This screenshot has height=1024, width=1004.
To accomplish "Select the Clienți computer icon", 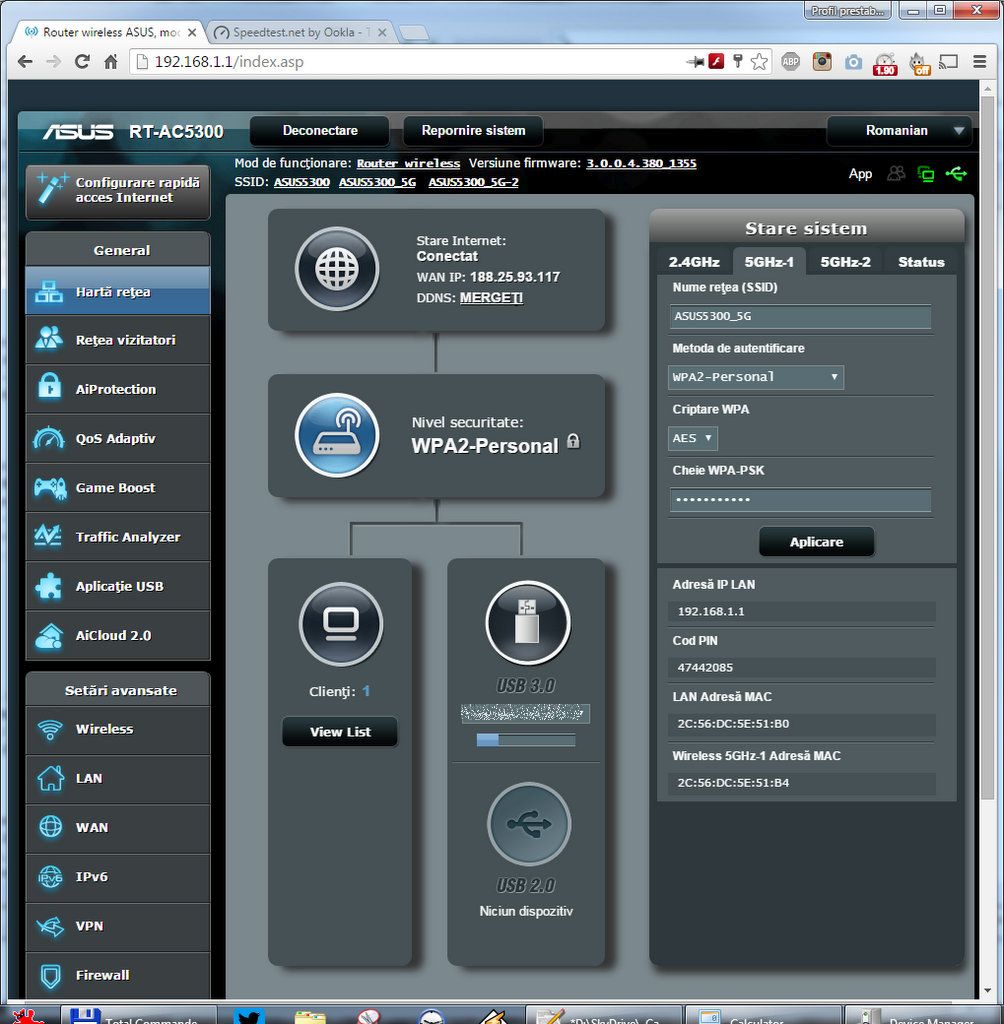I will click(x=341, y=624).
